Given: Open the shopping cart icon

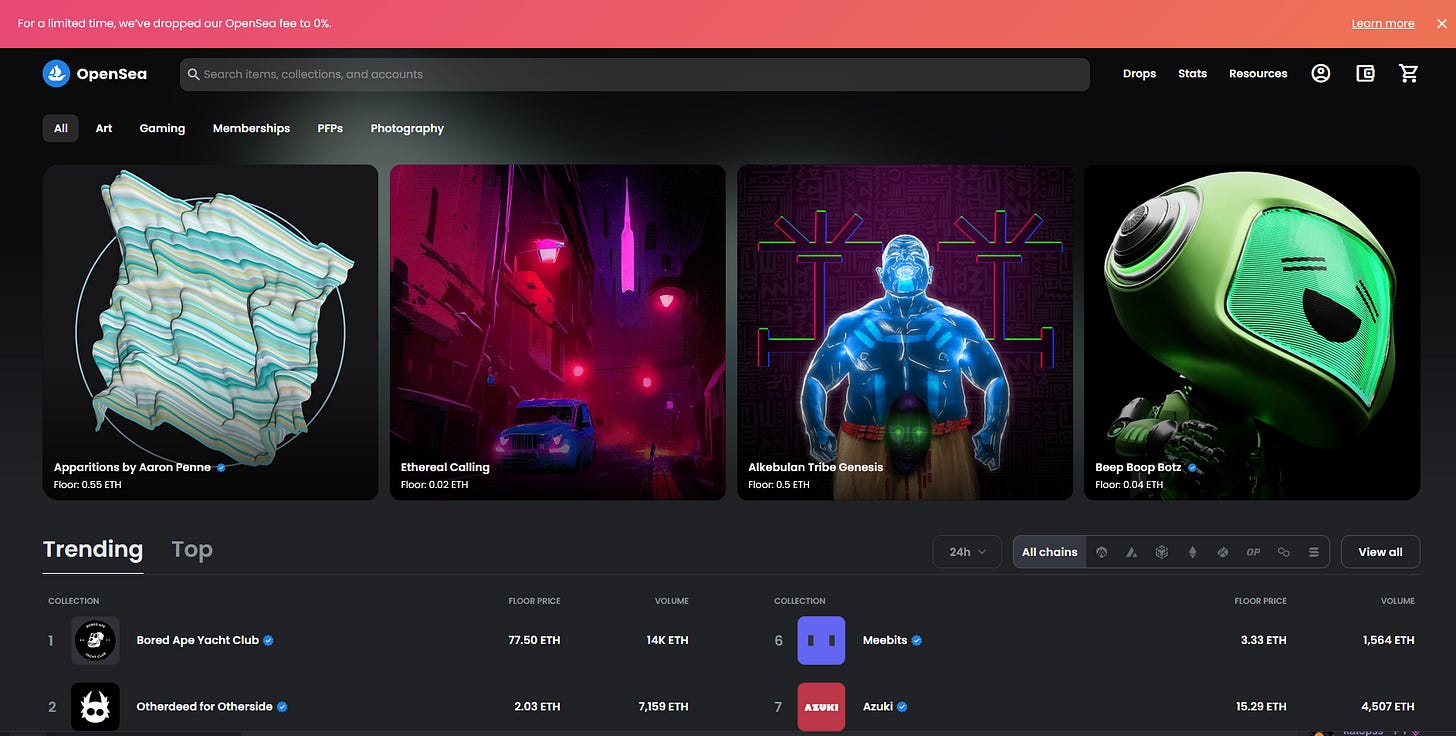Looking at the screenshot, I should [1409, 73].
